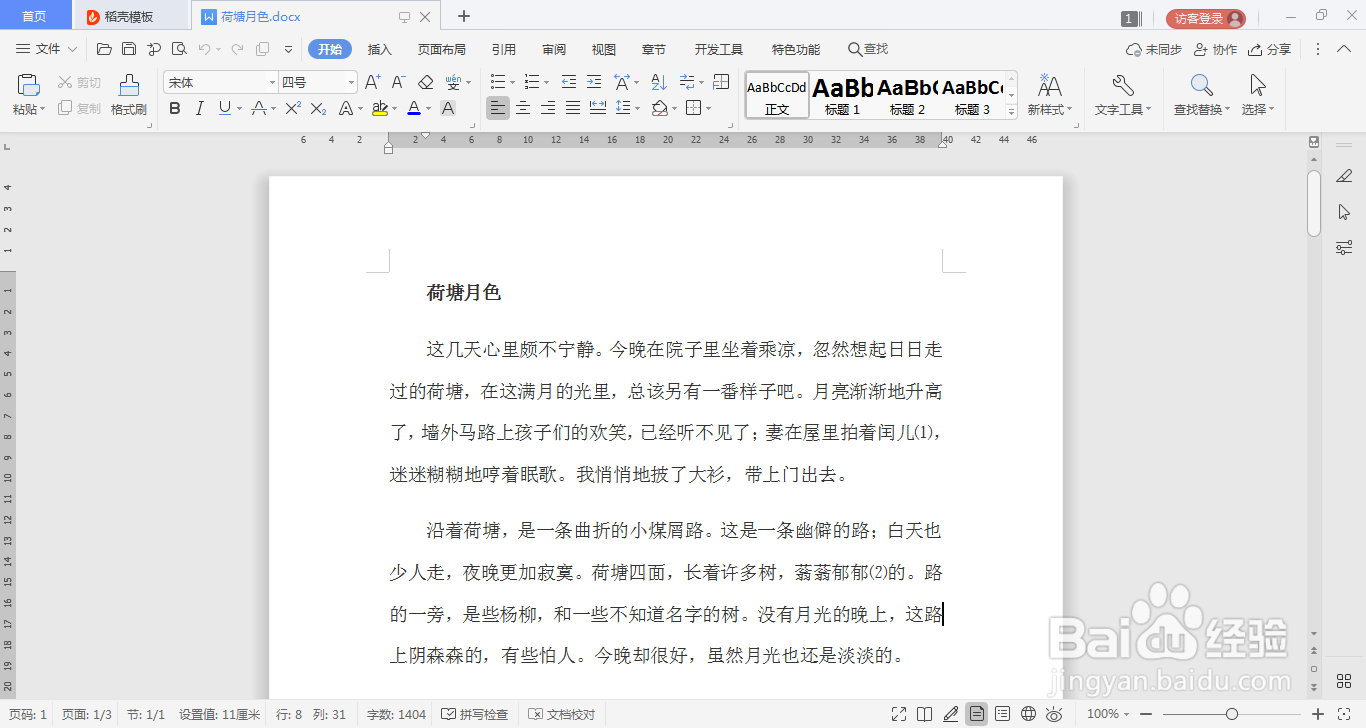Viewport: 1366px width, 728px height.
Task: Open the font name 宋体 dropdown
Action: (272, 82)
